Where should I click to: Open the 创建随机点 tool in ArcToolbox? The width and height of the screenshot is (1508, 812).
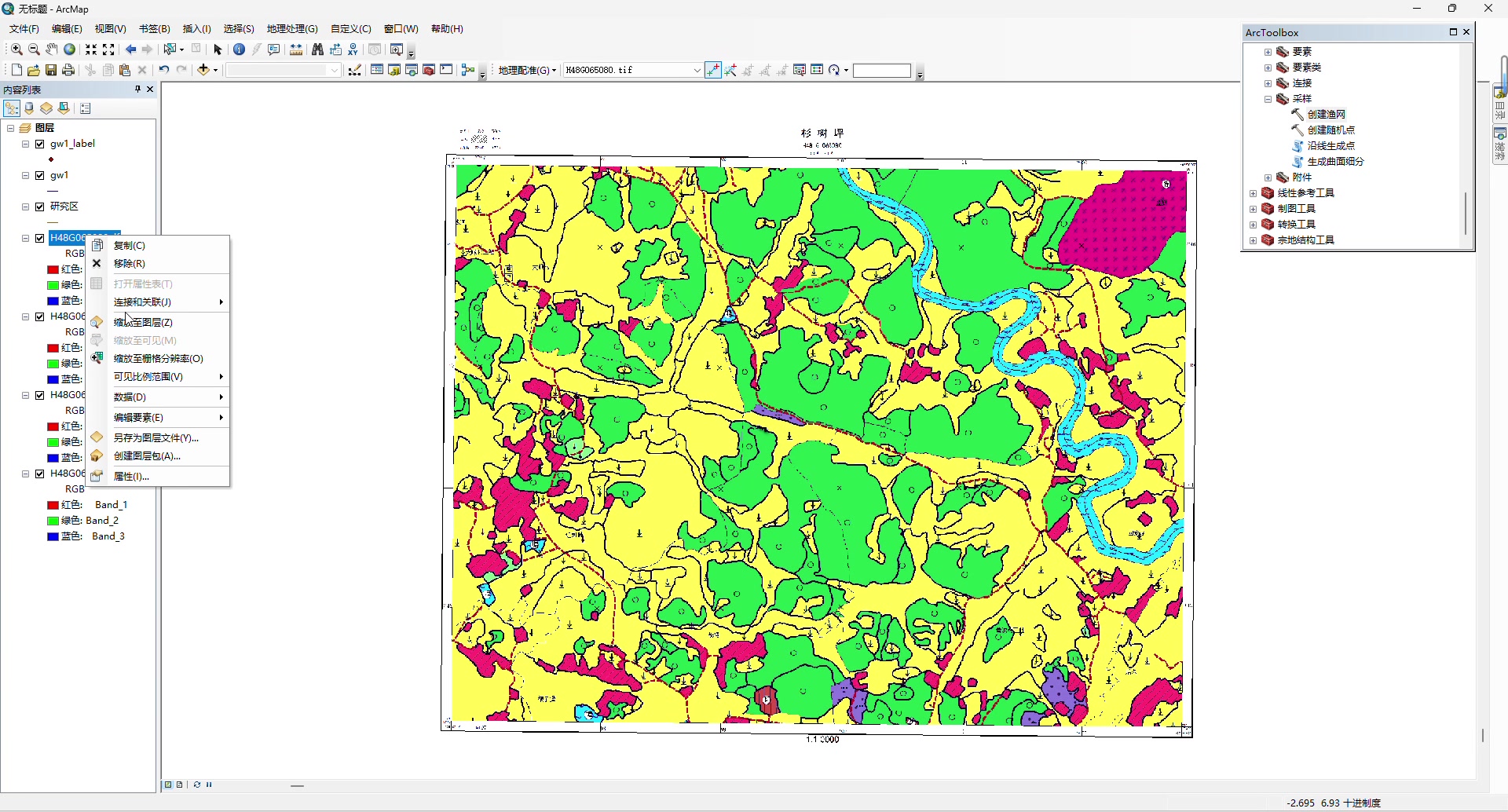[x=1330, y=130]
